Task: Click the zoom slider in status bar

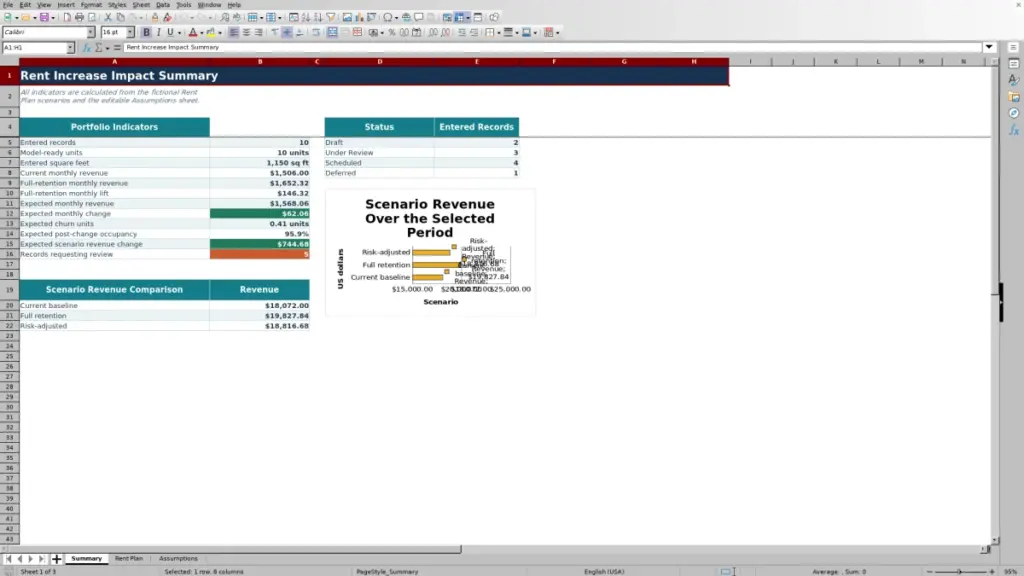Action: click(x=960, y=571)
